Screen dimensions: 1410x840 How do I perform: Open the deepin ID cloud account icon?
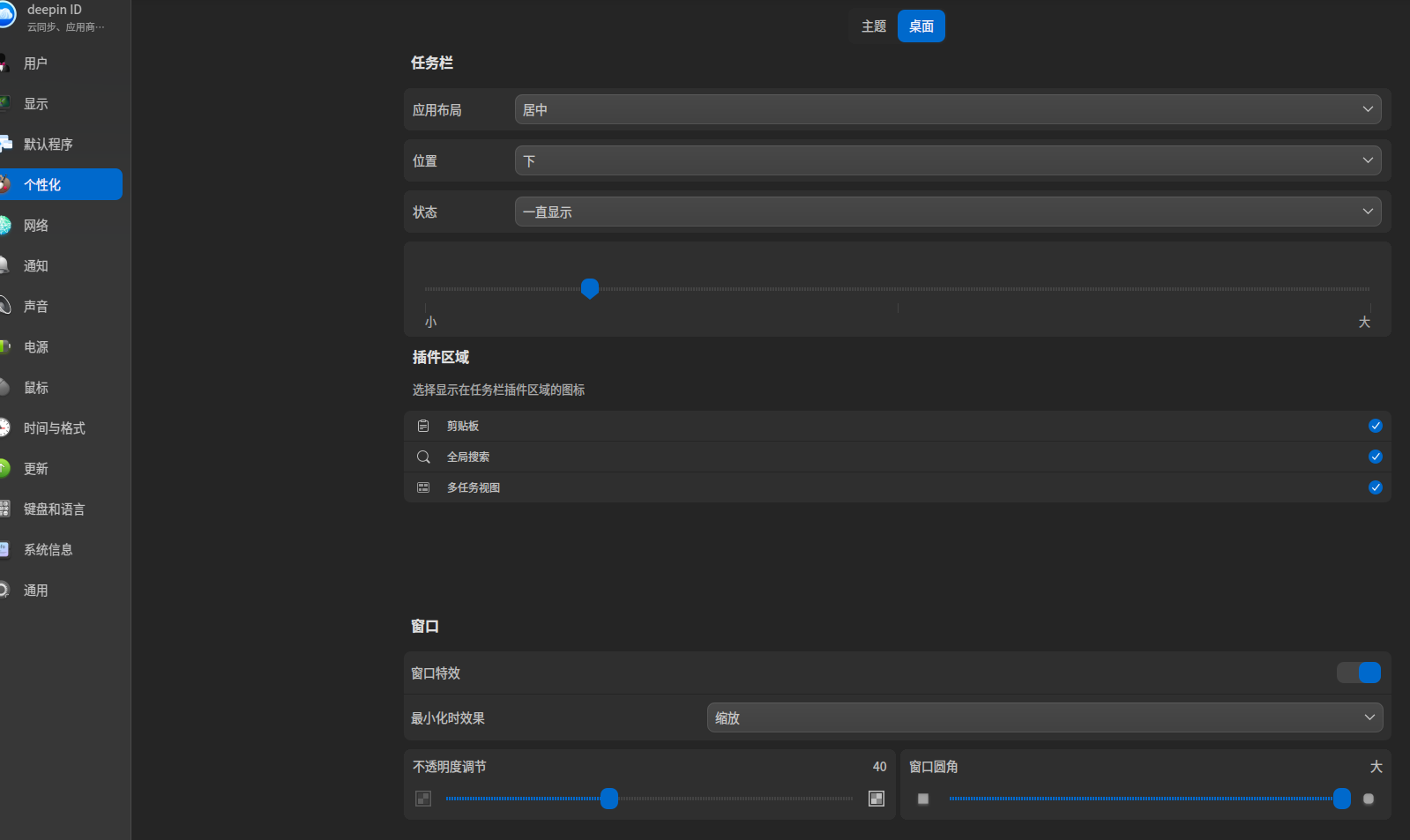6,15
